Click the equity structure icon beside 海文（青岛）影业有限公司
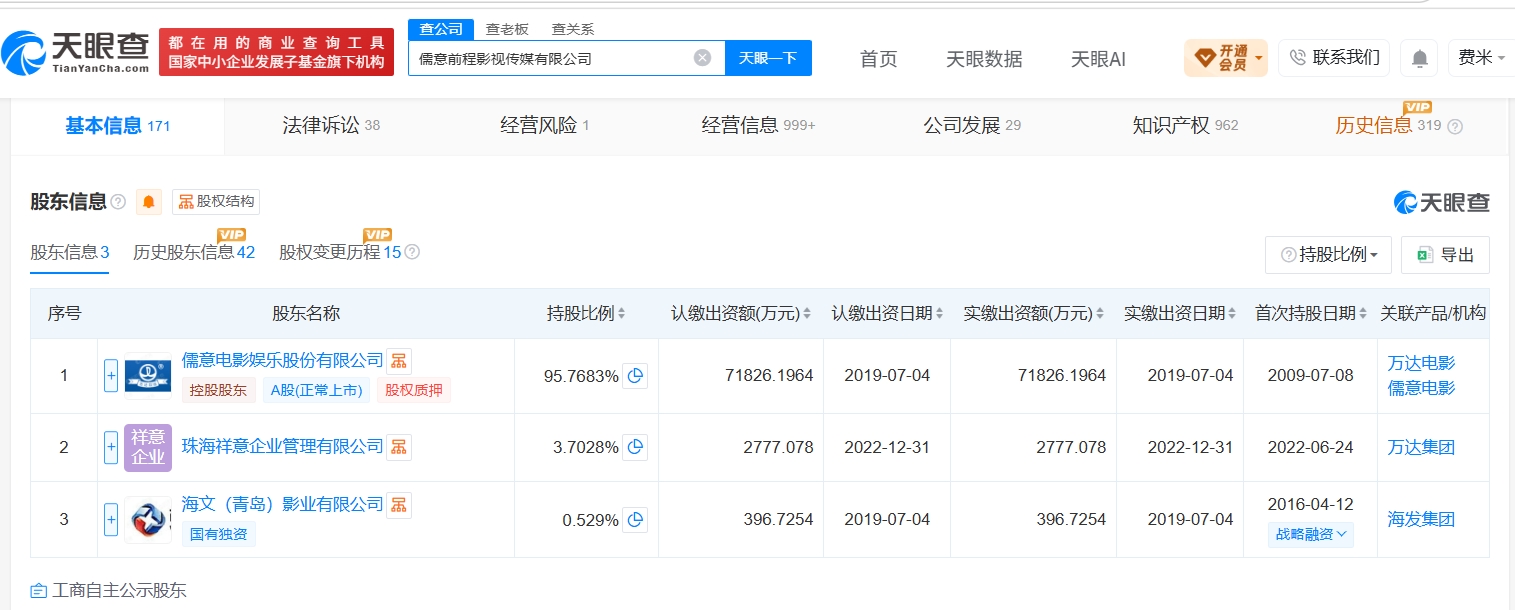Viewport: 1515px width, 610px height. (399, 505)
